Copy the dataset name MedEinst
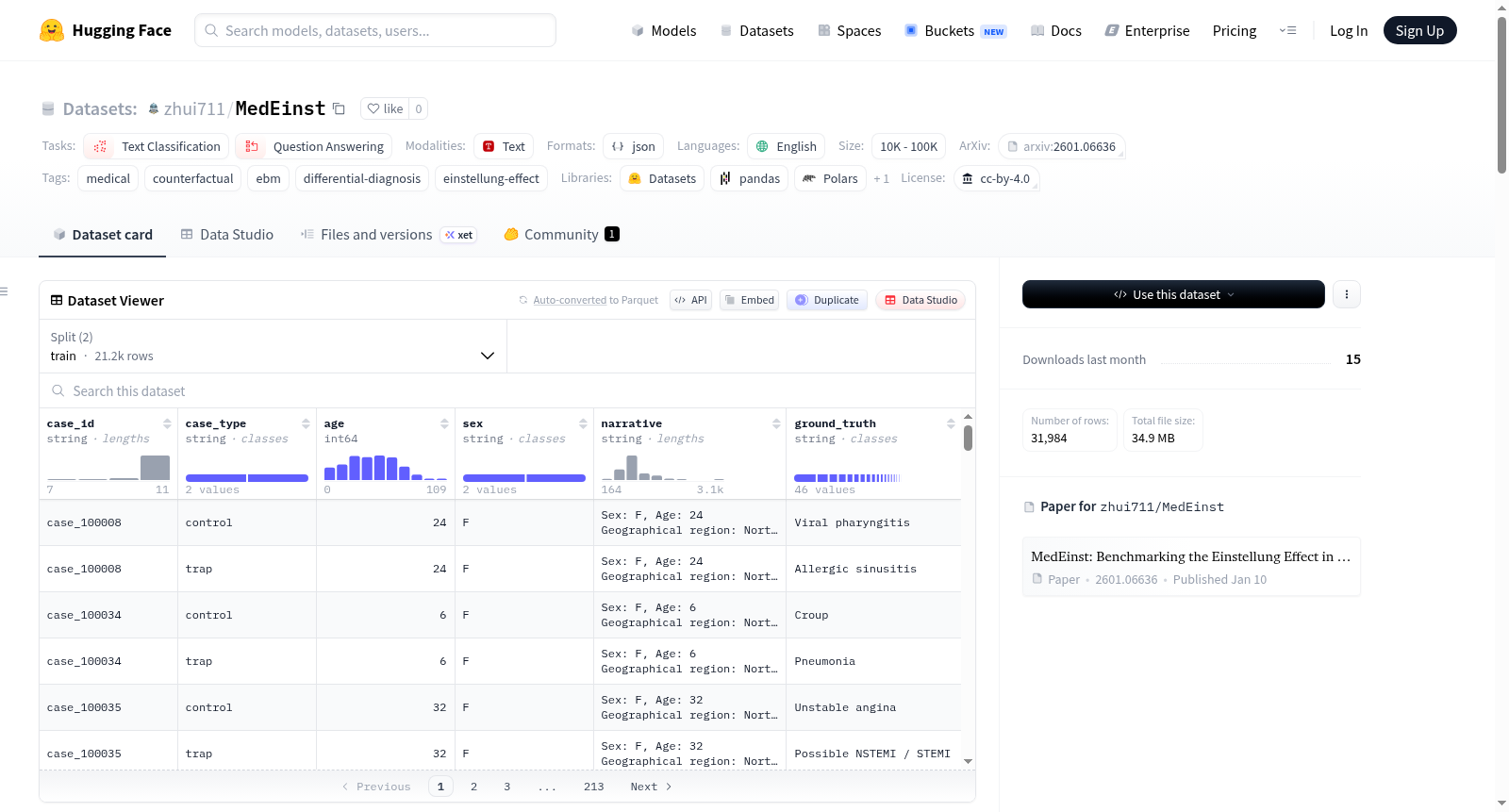 (x=339, y=108)
